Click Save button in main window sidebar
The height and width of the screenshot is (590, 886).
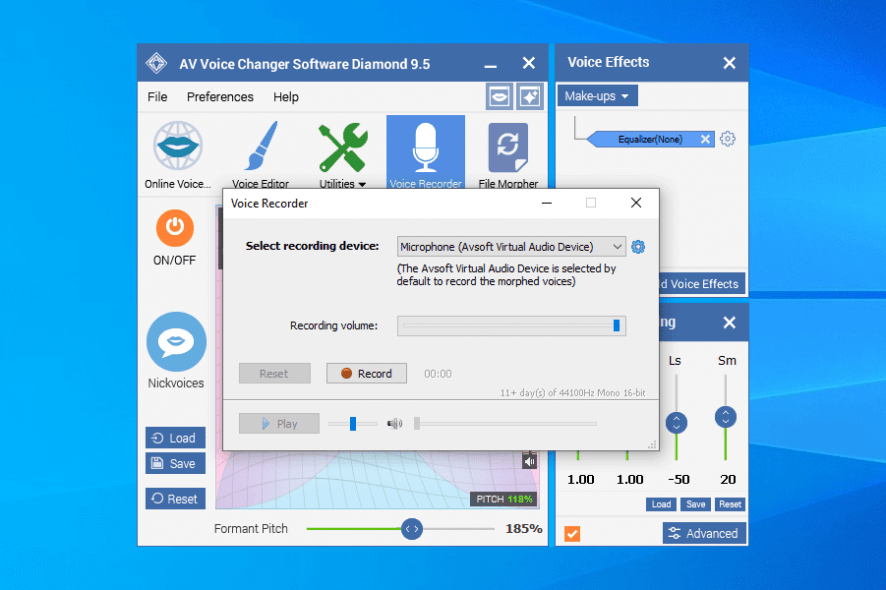point(175,463)
